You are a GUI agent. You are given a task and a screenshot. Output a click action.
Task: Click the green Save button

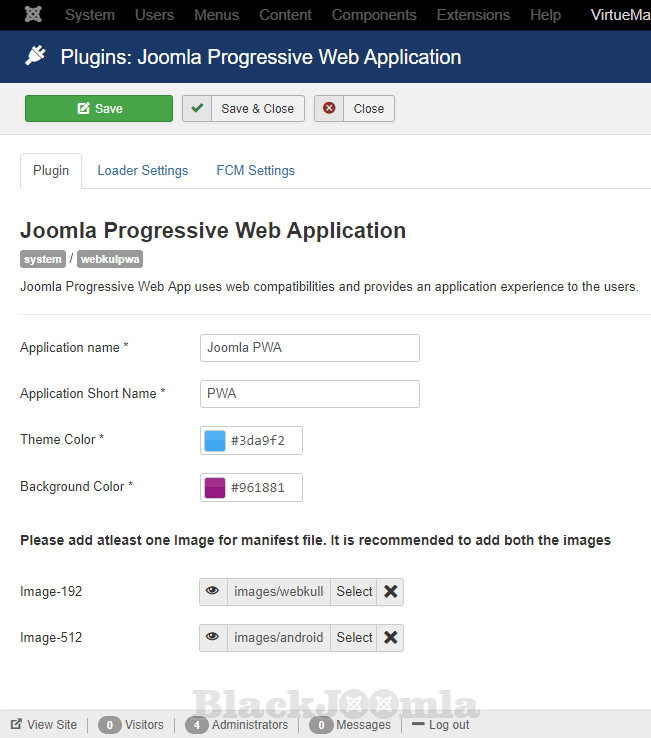click(x=99, y=108)
